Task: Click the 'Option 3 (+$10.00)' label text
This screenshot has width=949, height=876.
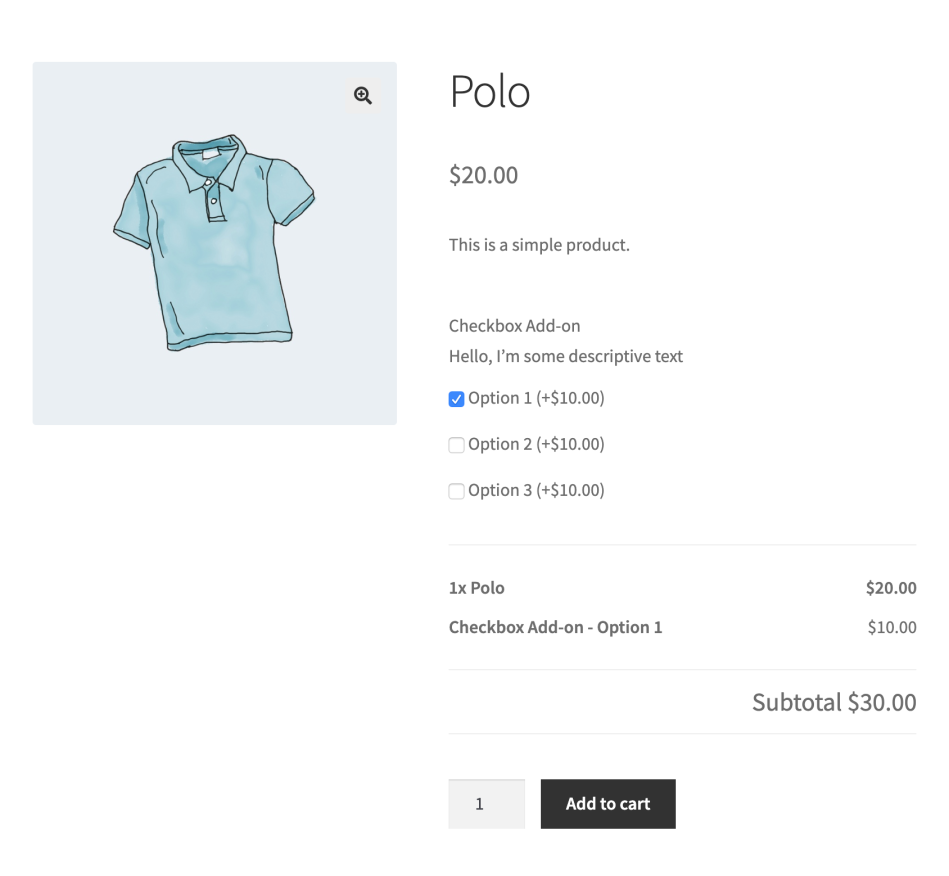Action: [x=536, y=490]
